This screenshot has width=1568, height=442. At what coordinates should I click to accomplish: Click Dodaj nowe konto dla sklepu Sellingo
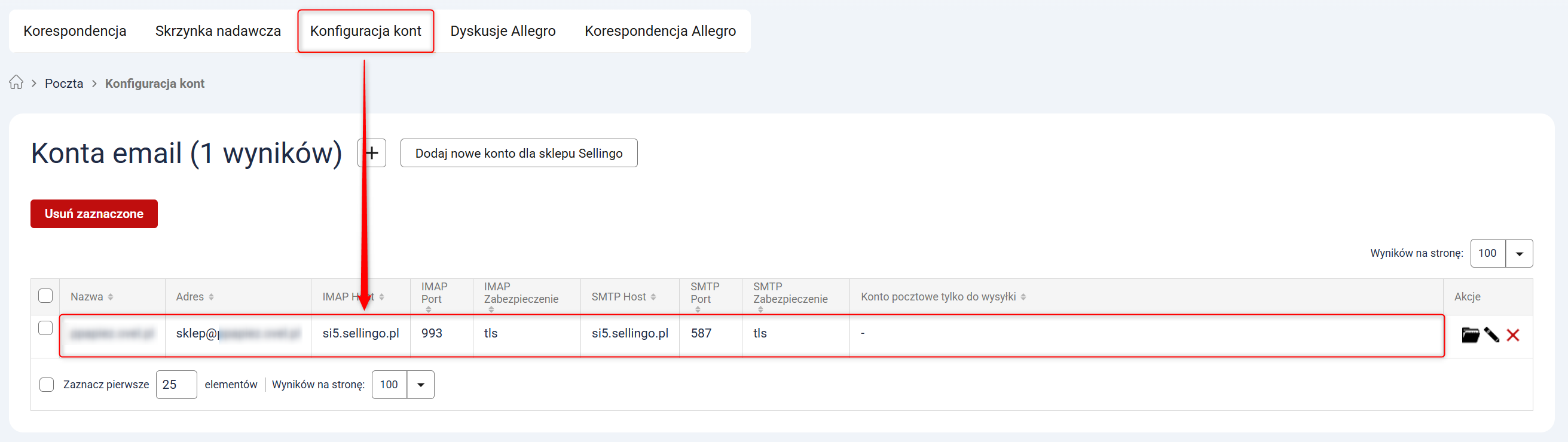tap(519, 154)
